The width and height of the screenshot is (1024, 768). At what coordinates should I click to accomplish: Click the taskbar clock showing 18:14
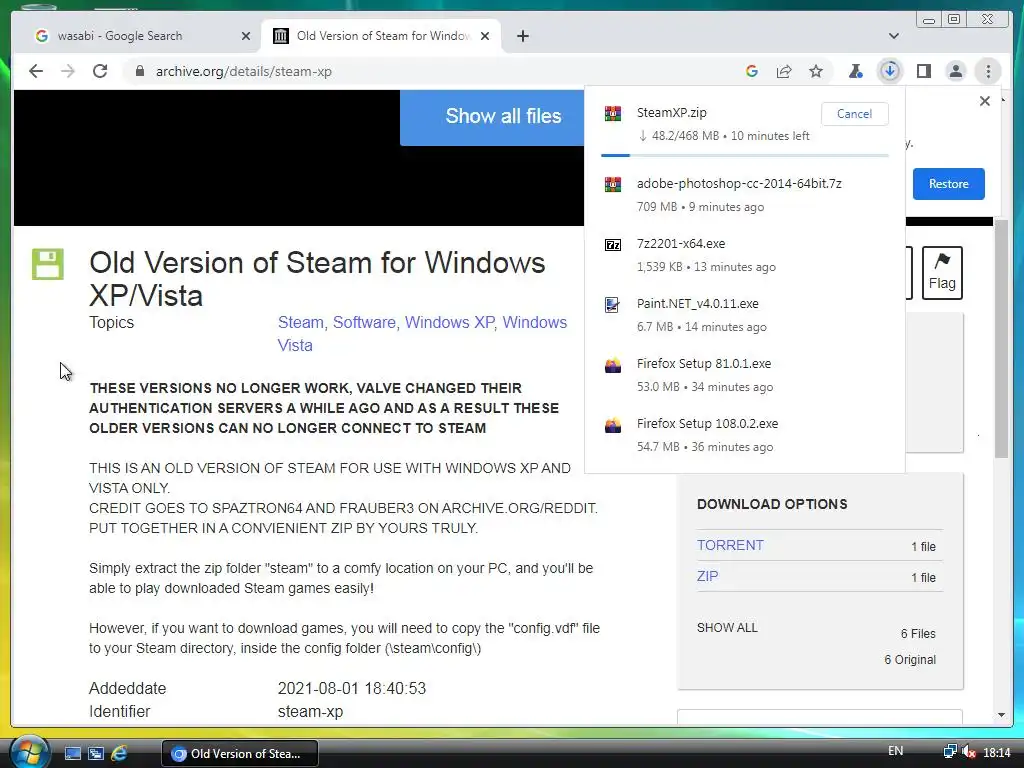click(997, 753)
